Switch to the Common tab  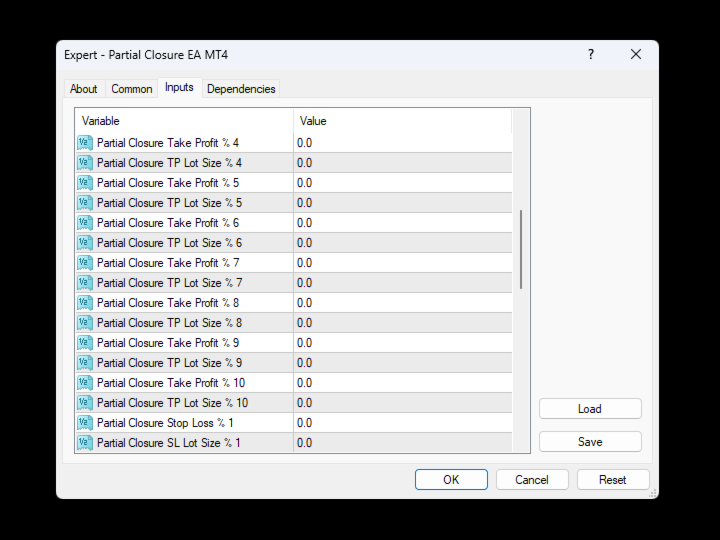tap(132, 89)
